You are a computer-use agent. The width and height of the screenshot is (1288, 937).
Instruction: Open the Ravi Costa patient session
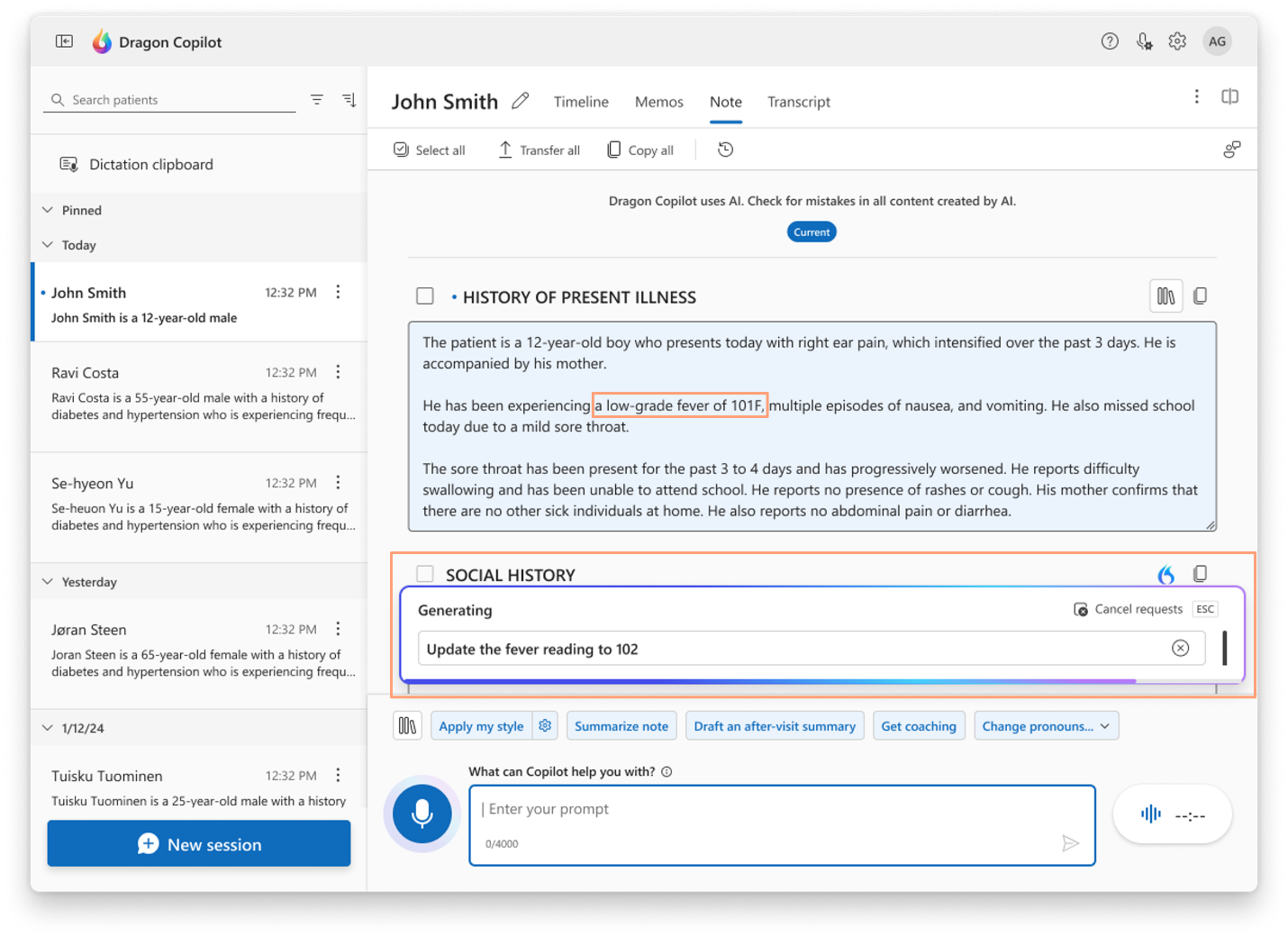(x=199, y=395)
